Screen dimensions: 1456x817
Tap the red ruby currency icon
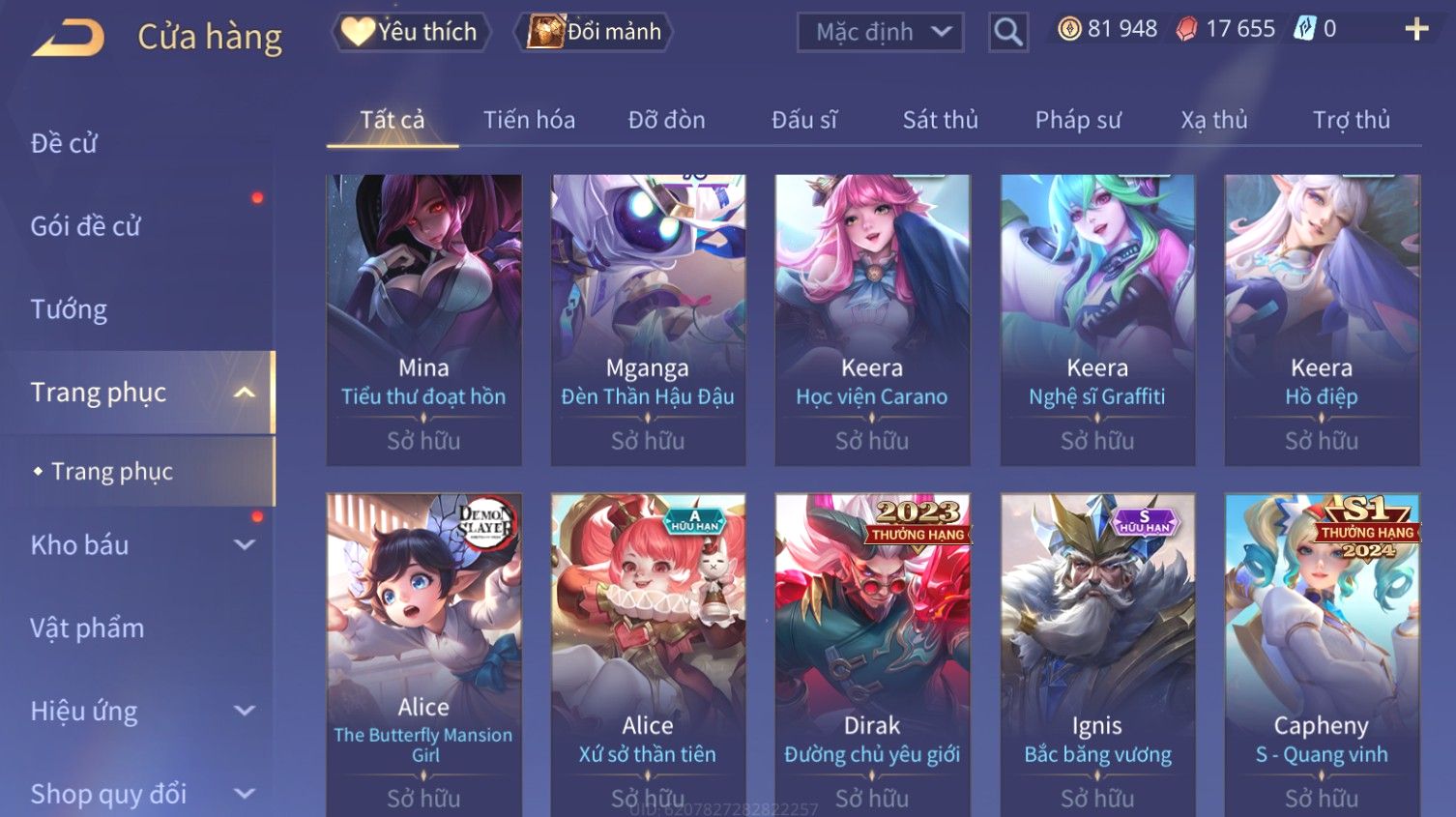click(1186, 29)
